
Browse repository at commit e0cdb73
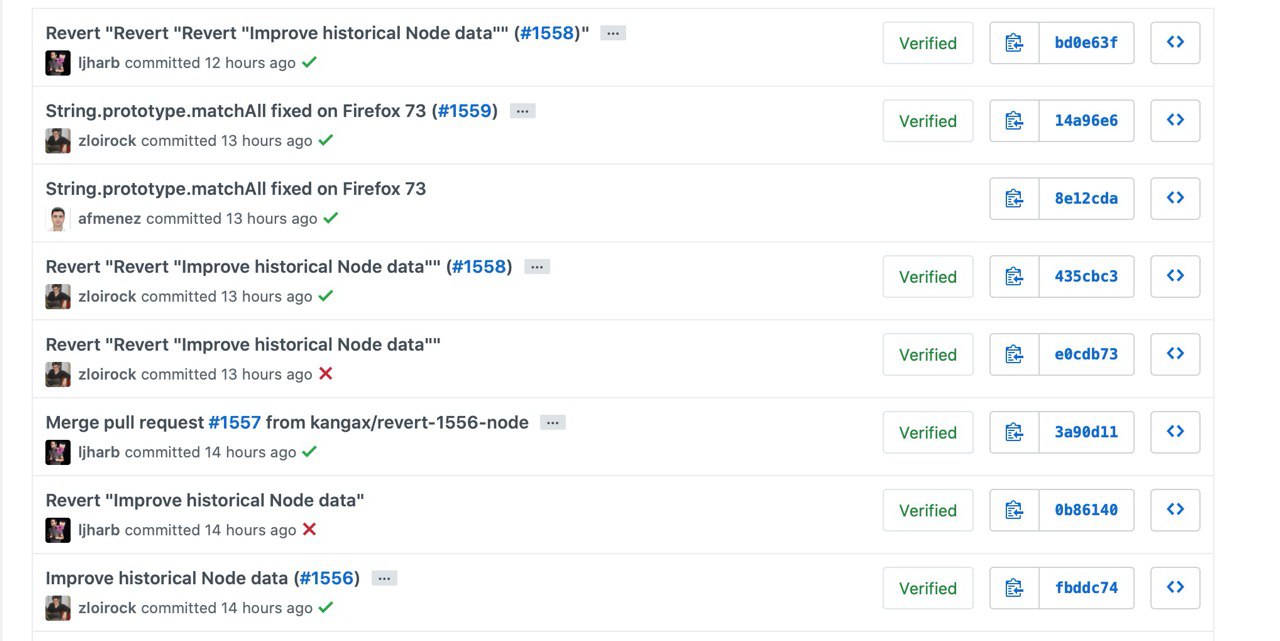1175,354
